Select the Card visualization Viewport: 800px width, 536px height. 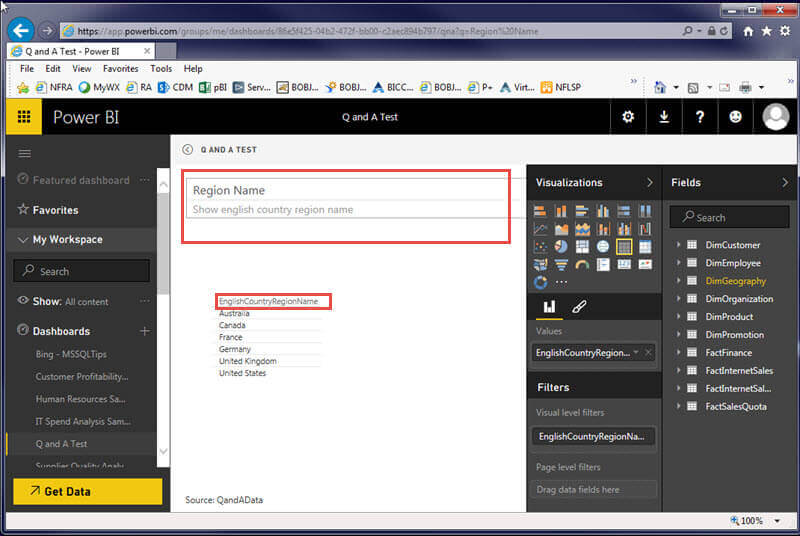(624, 264)
